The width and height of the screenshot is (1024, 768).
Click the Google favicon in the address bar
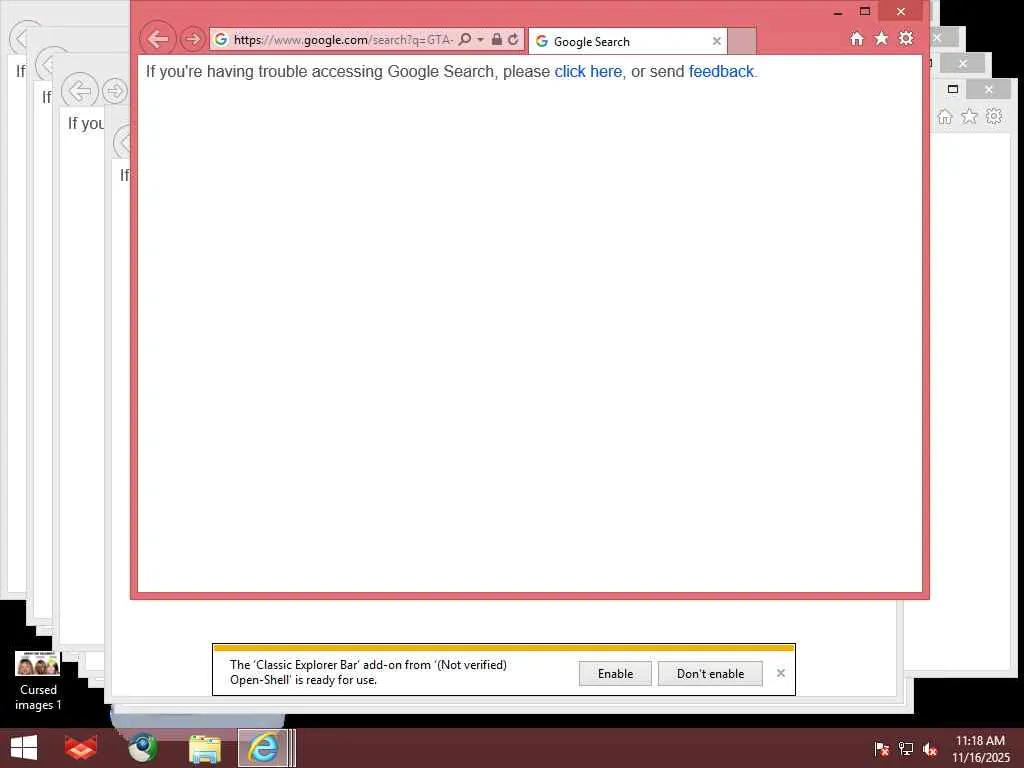click(x=221, y=39)
